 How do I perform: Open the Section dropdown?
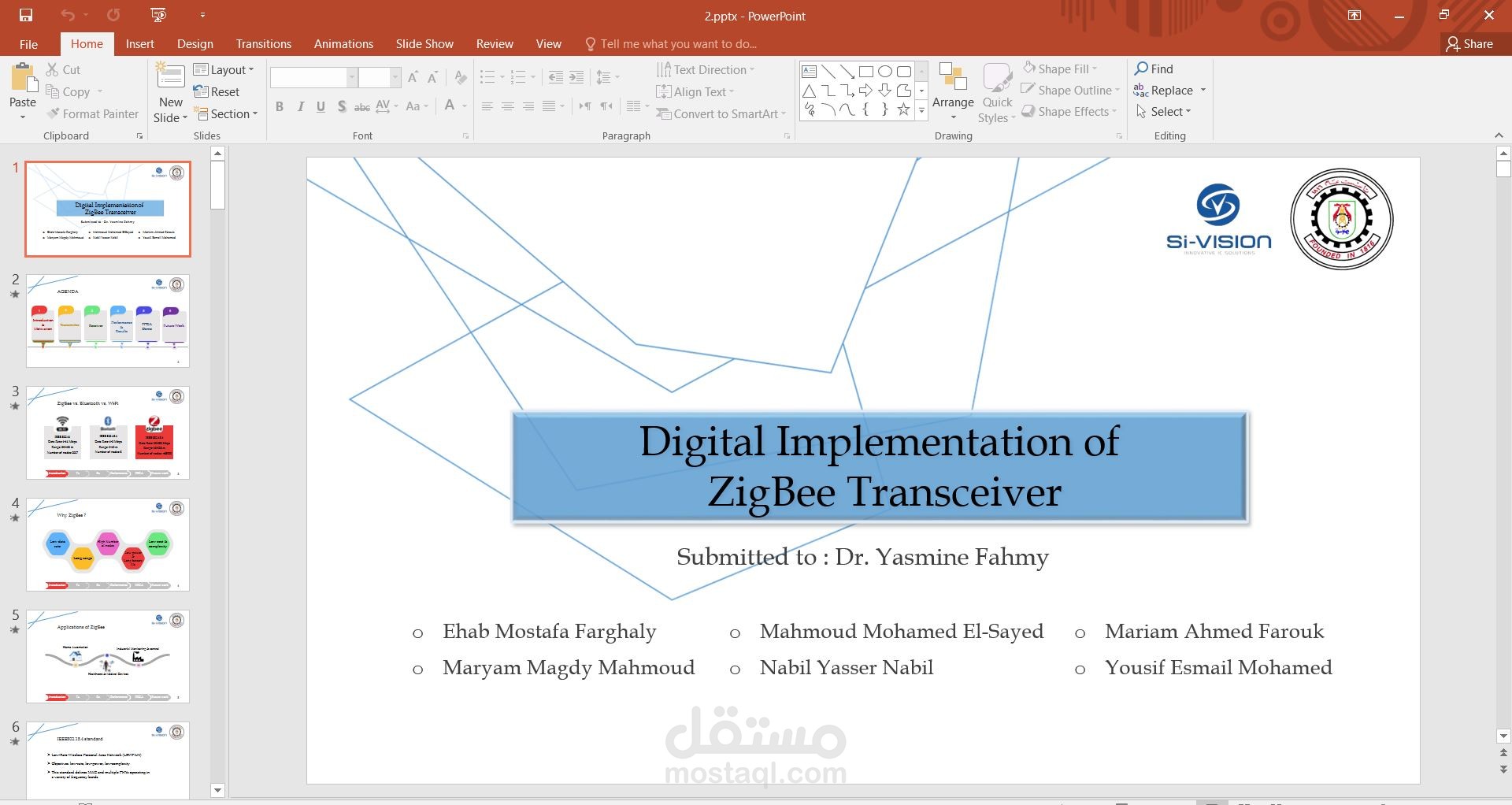click(226, 113)
